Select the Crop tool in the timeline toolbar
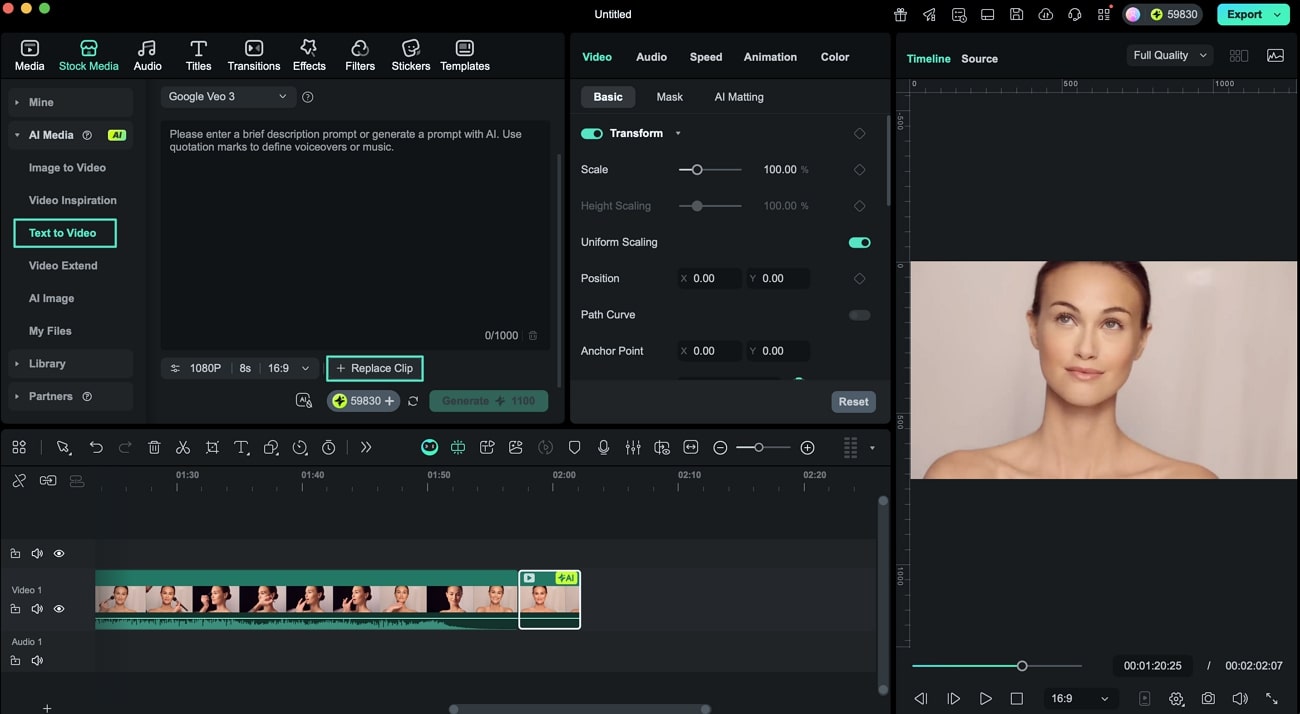The width and height of the screenshot is (1300, 714). [x=212, y=447]
